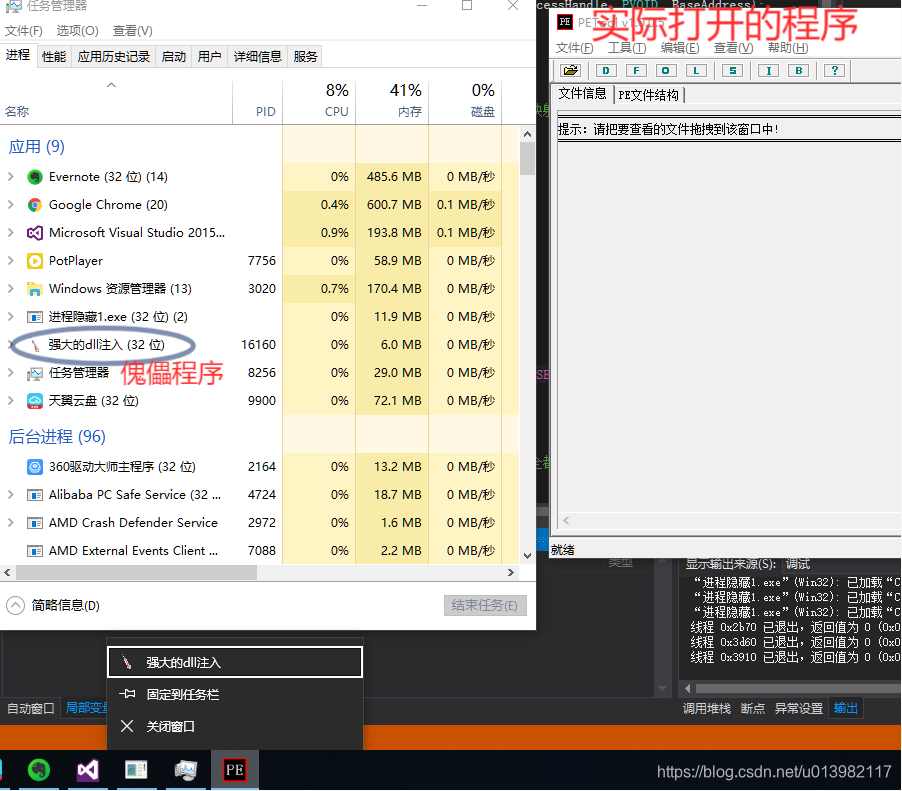Switch to the 启动 tab
The height and width of the screenshot is (791, 902).
click(173, 56)
